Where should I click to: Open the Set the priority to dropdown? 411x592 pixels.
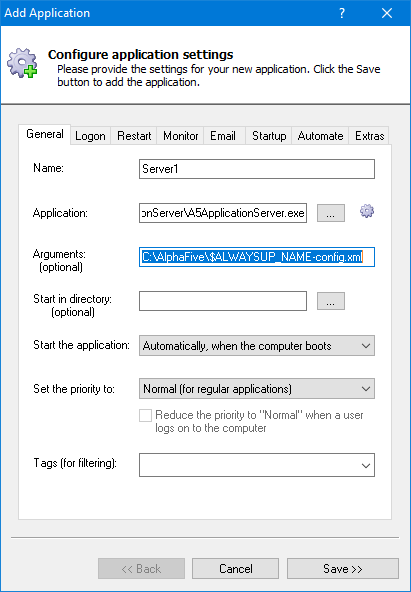point(257,388)
